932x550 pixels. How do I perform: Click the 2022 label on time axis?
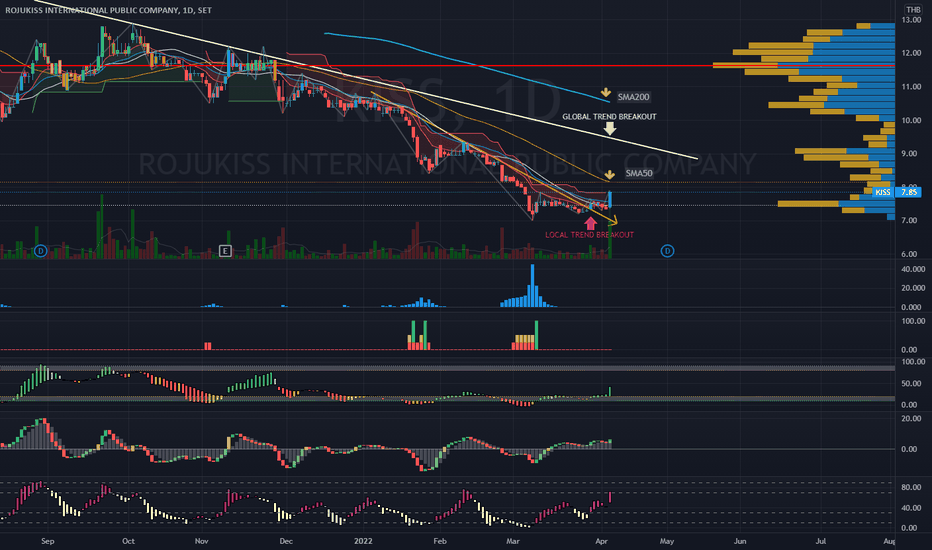coord(363,541)
